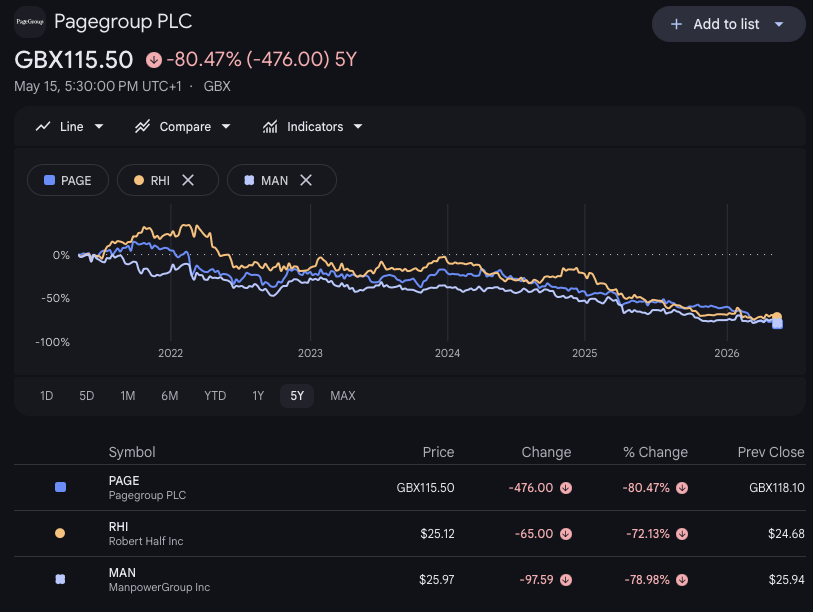The width and height of the screenshot is (813, 612).
Task: Click the GBX115.50 price in PAGE row
Action: tap(425, 488)
